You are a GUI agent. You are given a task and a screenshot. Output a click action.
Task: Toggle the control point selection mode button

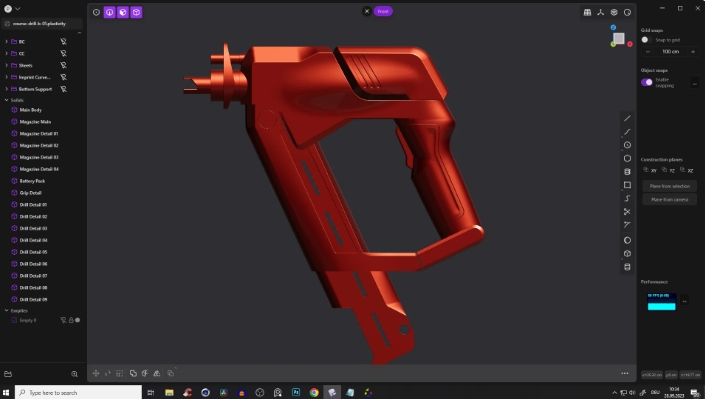(x=109, y=12)
